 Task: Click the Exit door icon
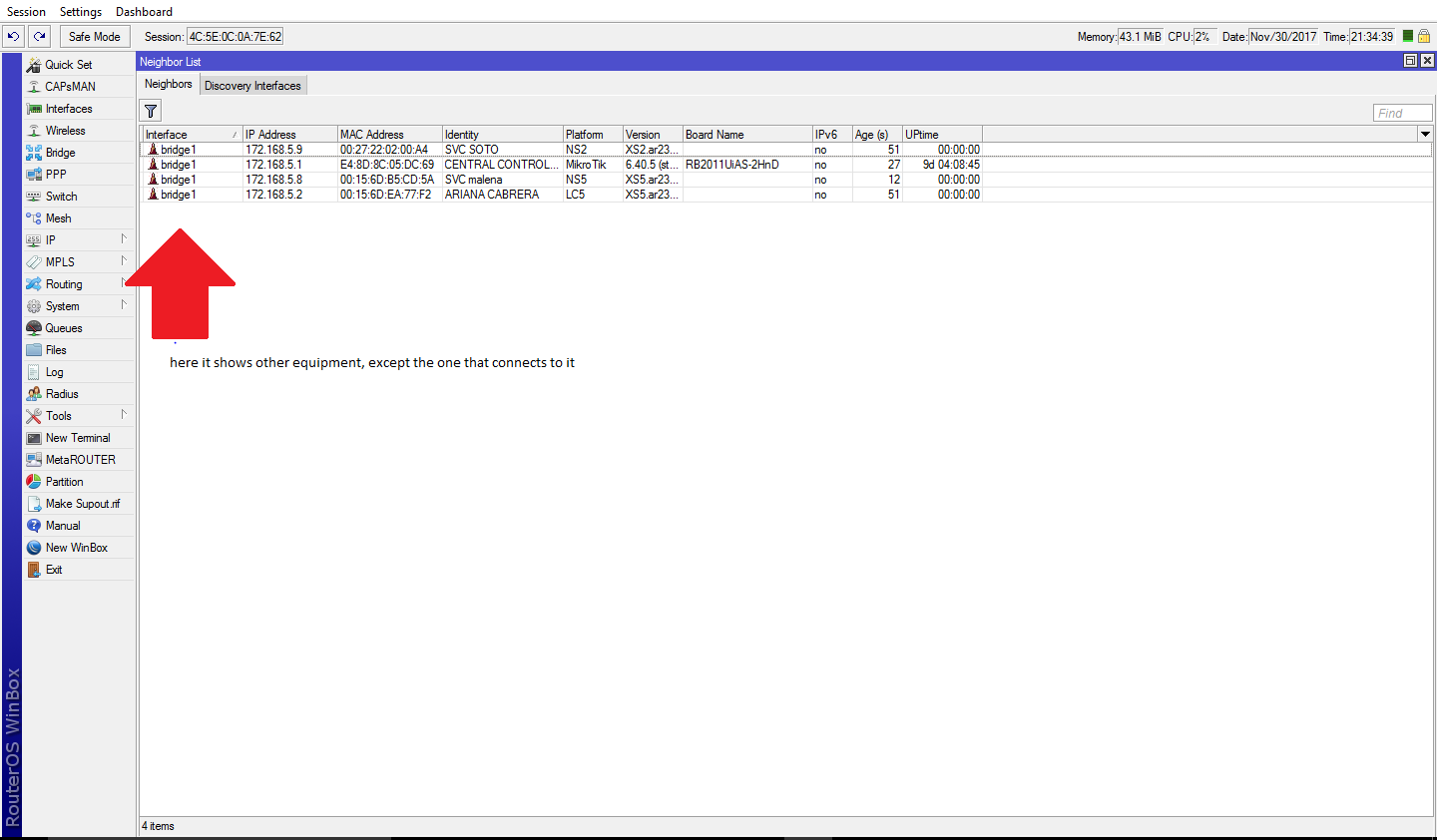point(34,570)
